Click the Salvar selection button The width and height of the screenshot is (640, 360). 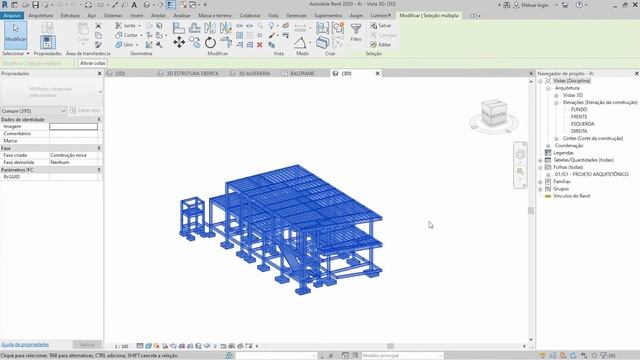[x=381, y=26]
